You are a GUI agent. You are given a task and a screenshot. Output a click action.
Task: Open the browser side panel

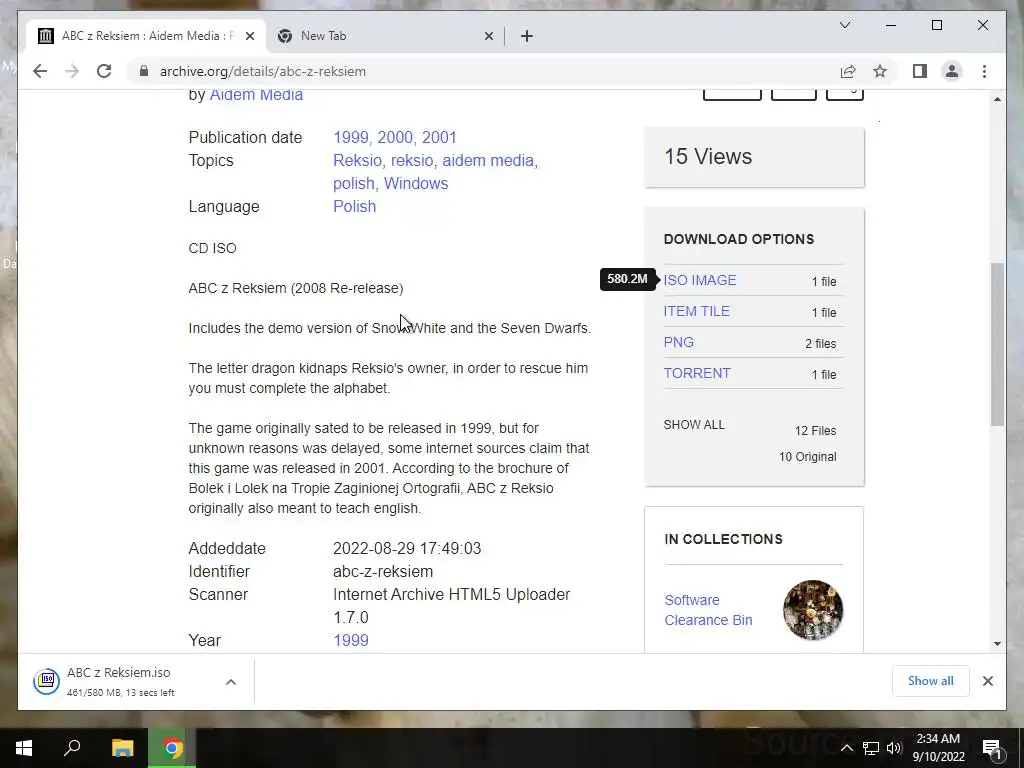point(920,71)
